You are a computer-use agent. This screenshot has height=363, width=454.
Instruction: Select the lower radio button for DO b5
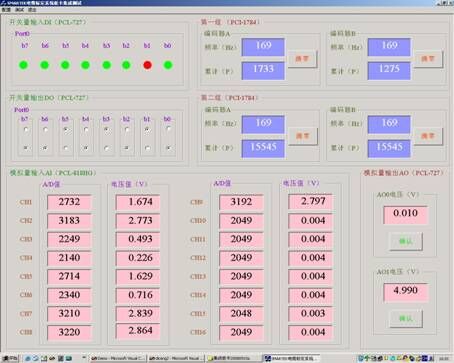(66, 148)
